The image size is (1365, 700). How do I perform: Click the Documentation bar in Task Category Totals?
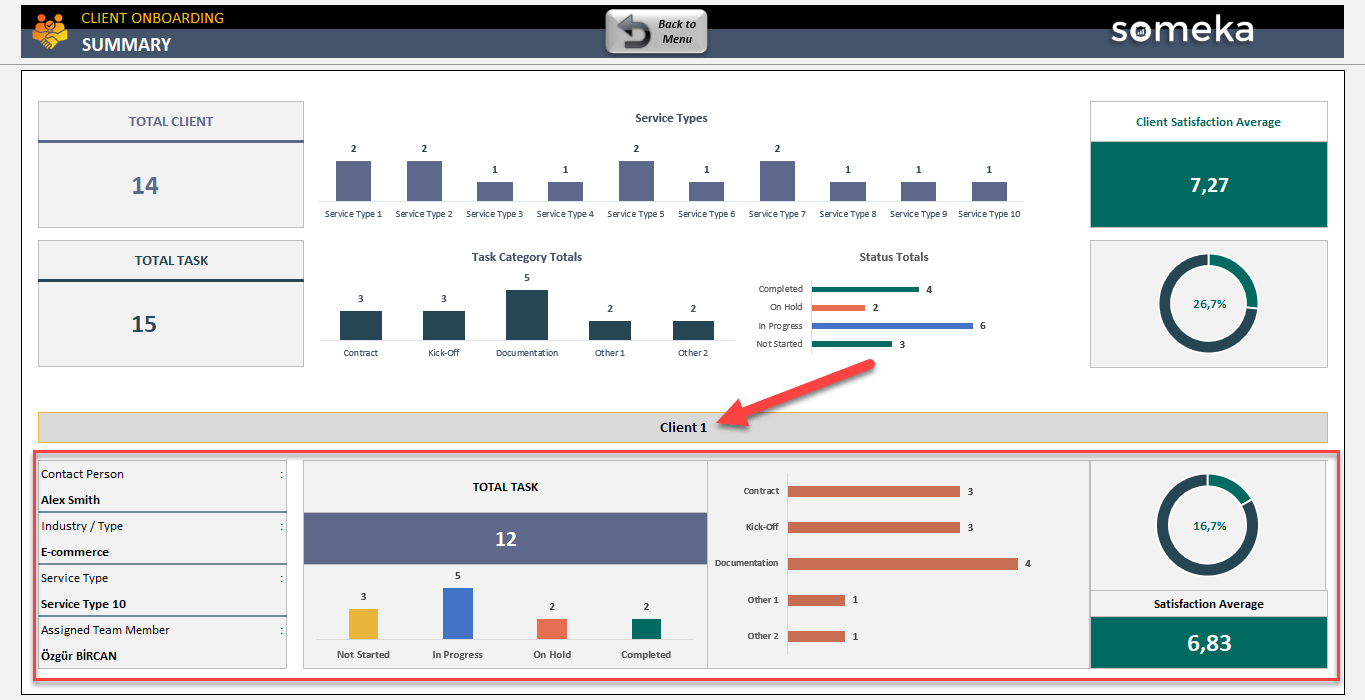pyautogui.click(x=526, y=315)
